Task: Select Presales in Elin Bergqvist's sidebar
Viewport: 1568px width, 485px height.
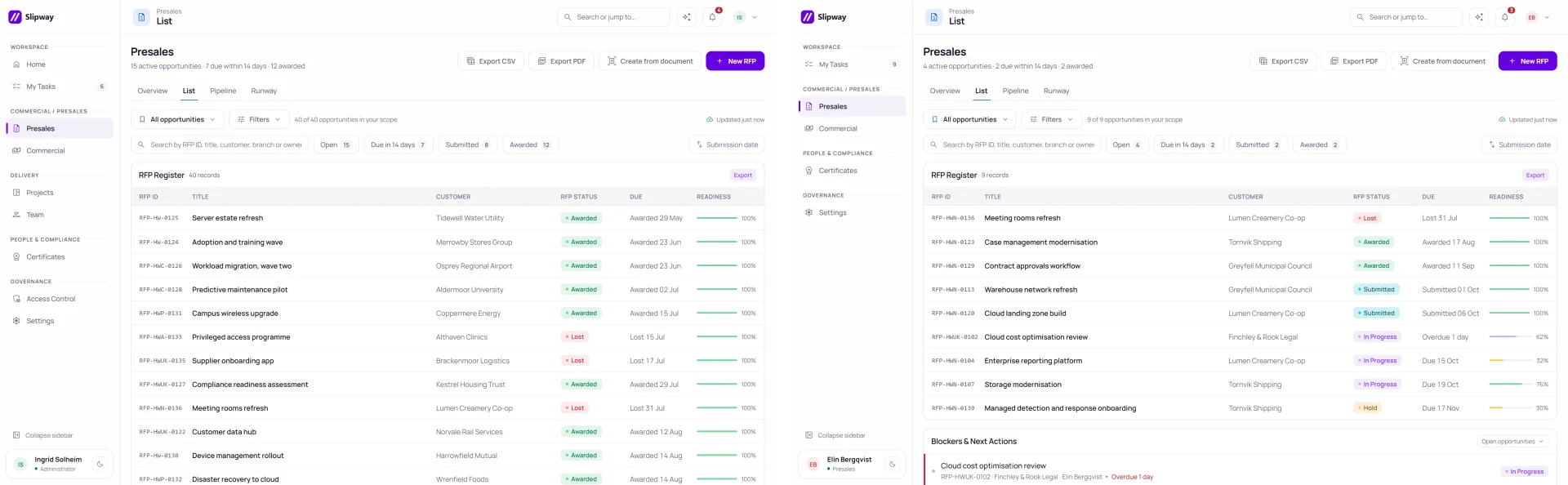Action: 852,106
